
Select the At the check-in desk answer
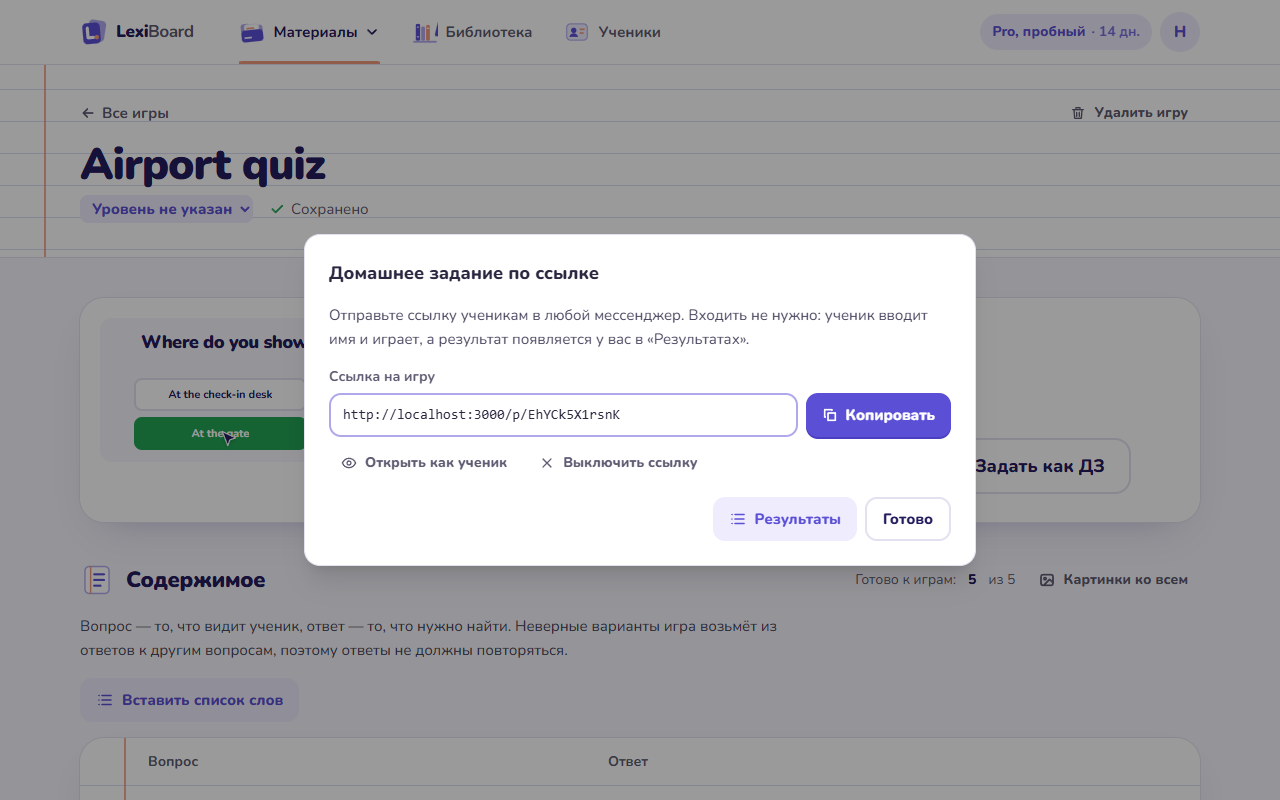(220, 394)
